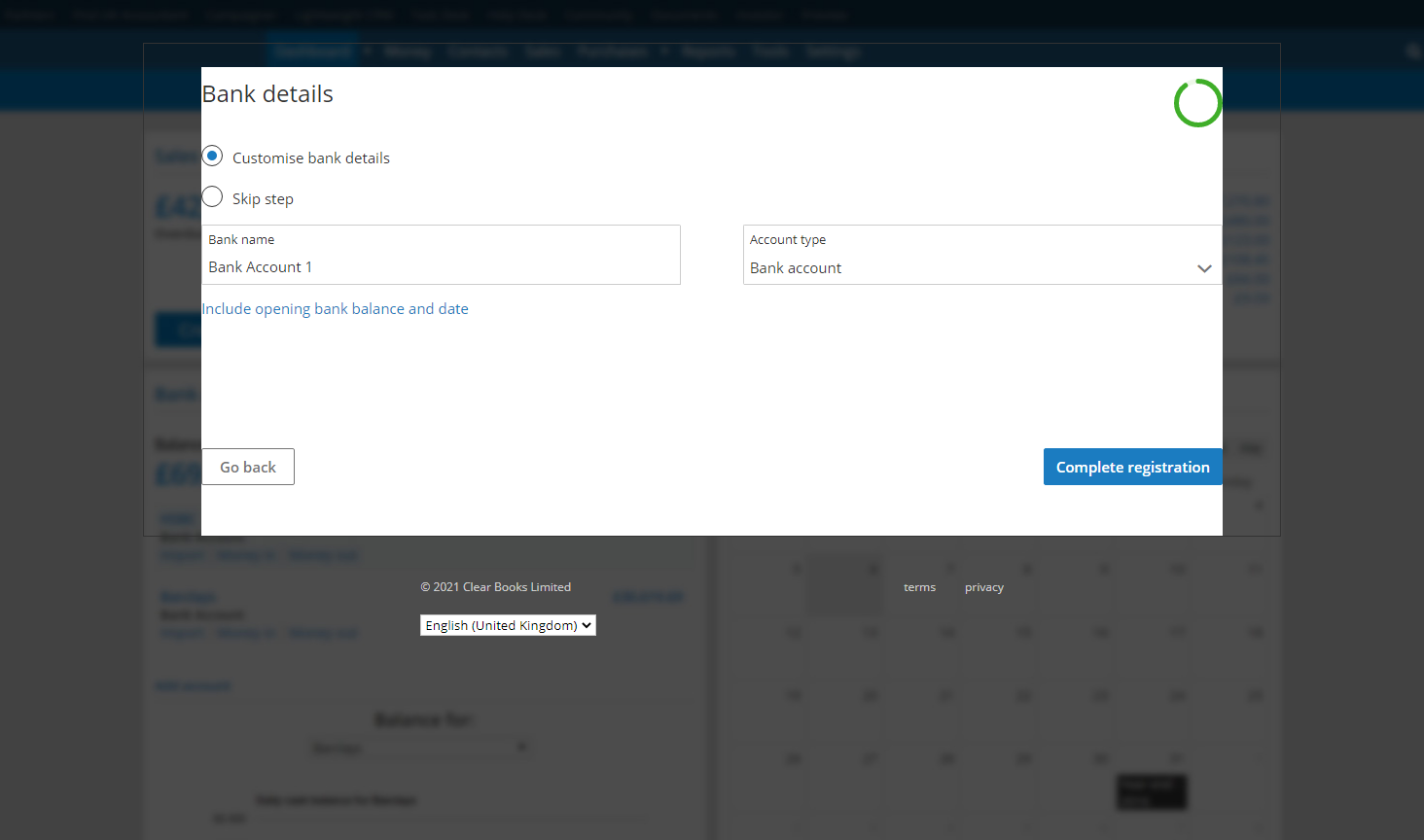
Task: Open the terms link in footer
Action: [x=919, y=587]
